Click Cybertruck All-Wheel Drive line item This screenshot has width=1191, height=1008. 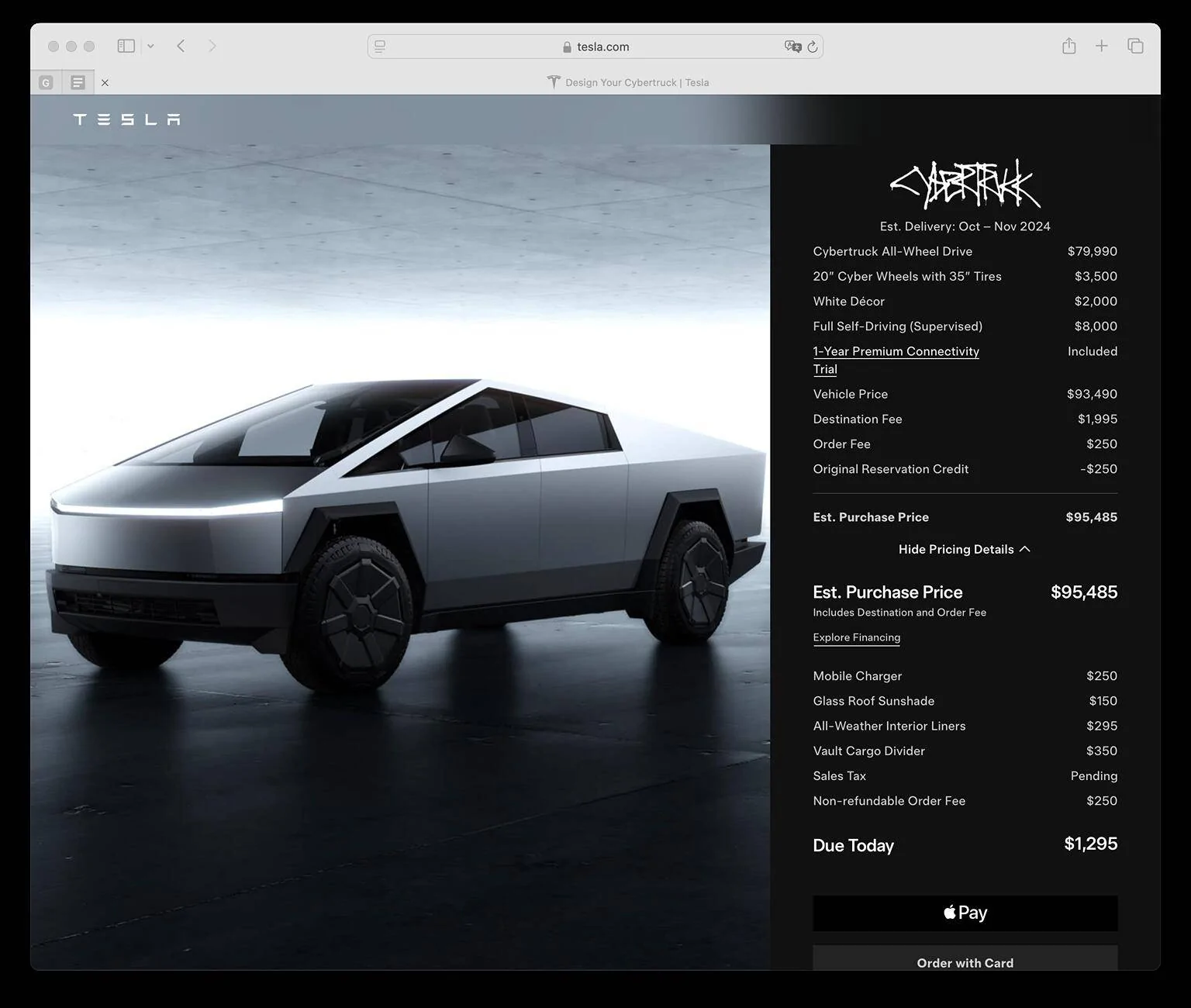(892, 251)
